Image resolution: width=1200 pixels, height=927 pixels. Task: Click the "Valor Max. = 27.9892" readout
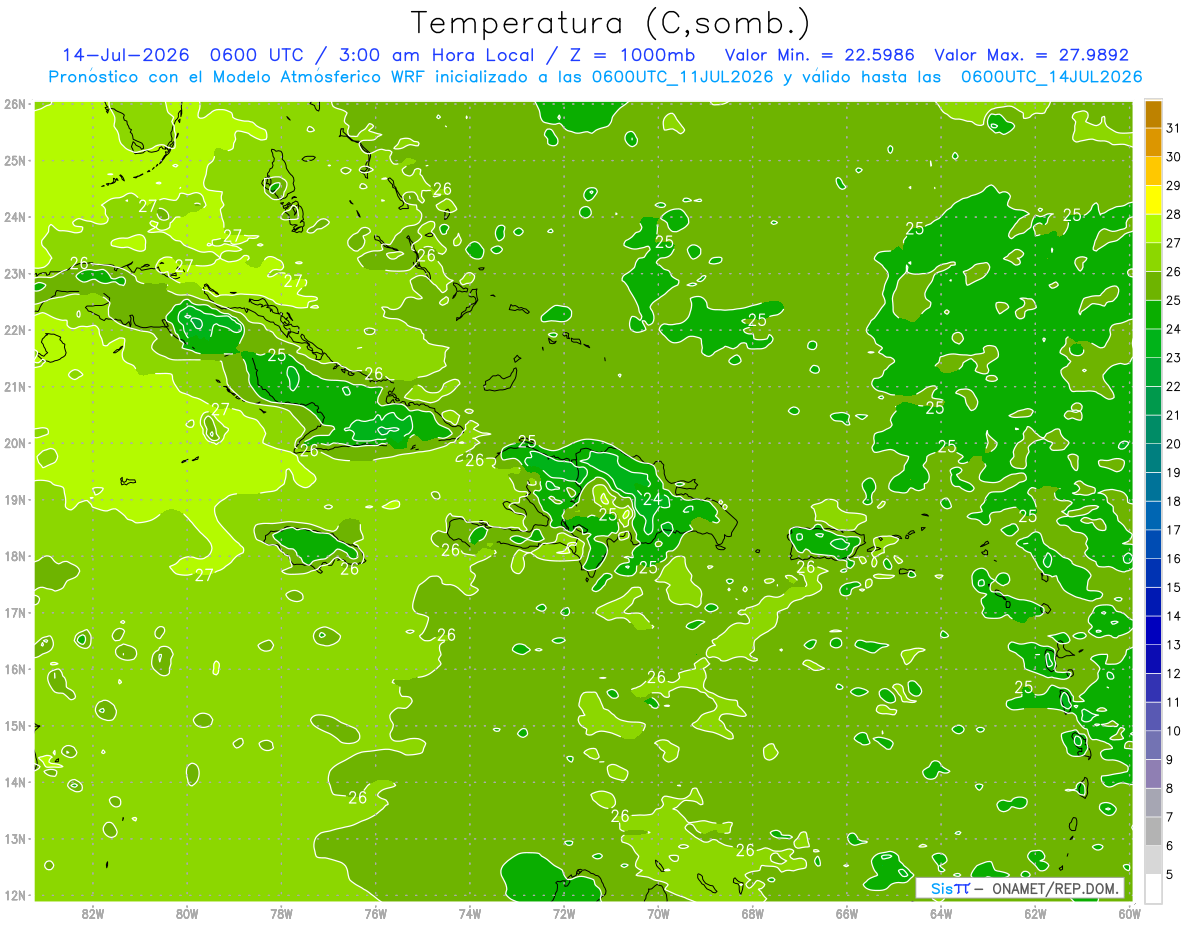[1031, 55]
